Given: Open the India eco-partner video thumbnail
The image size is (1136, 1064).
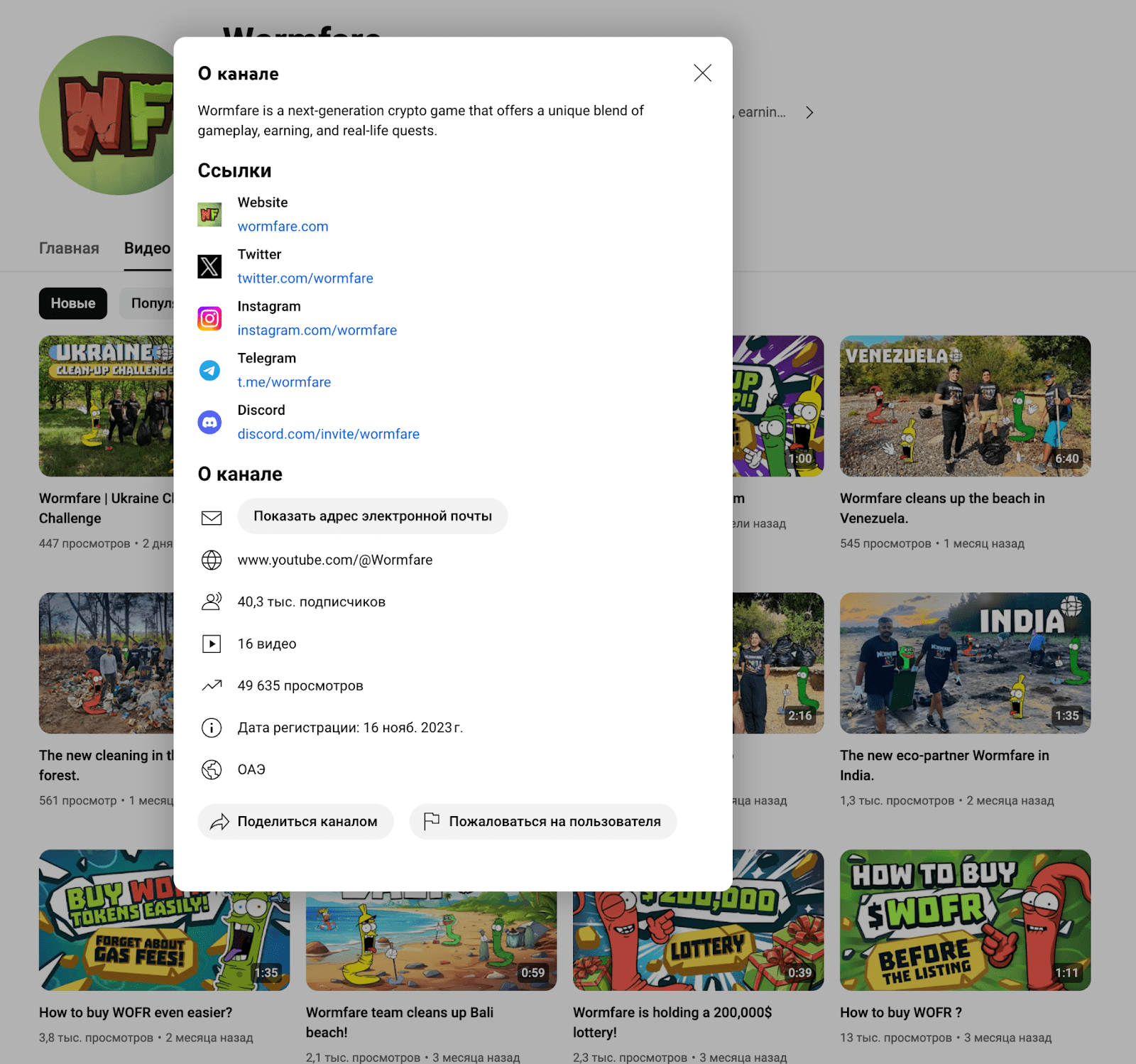Looking at the screenshot, I should click(x=966, y=663).
